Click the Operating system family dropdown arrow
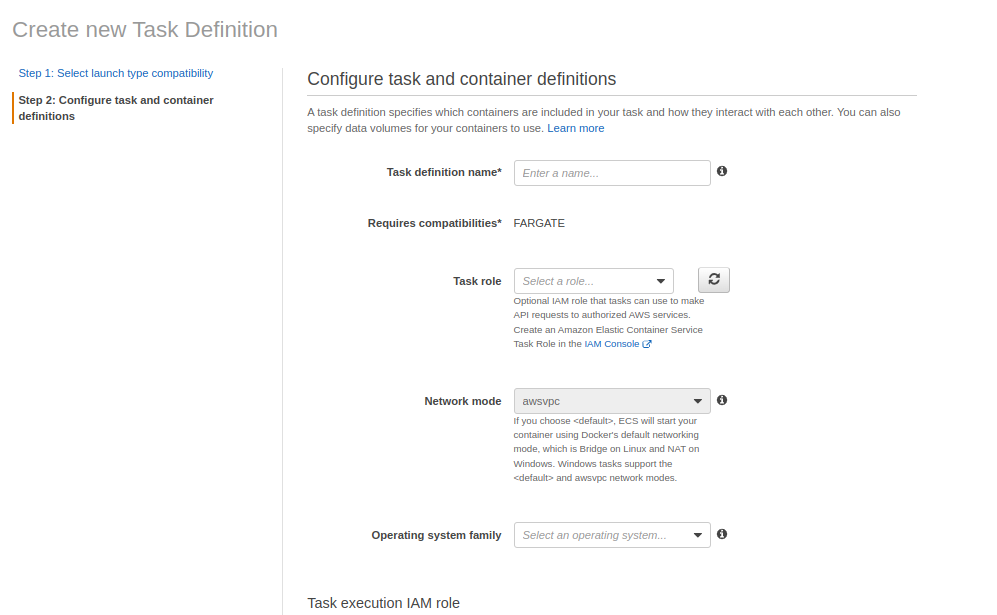Image resolution: width=997 pixels, height=615 pixels. click(x=697, y=534)
